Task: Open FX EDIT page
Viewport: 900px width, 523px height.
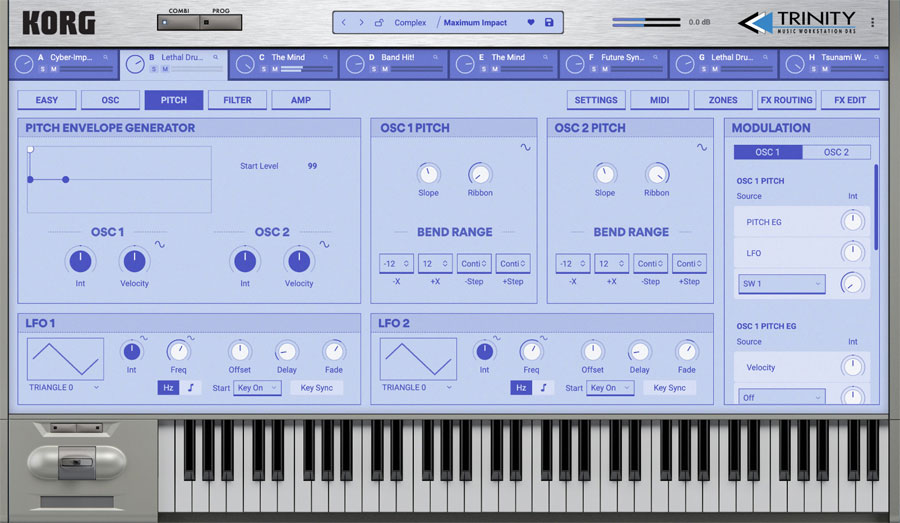Action: pos(850,100)
